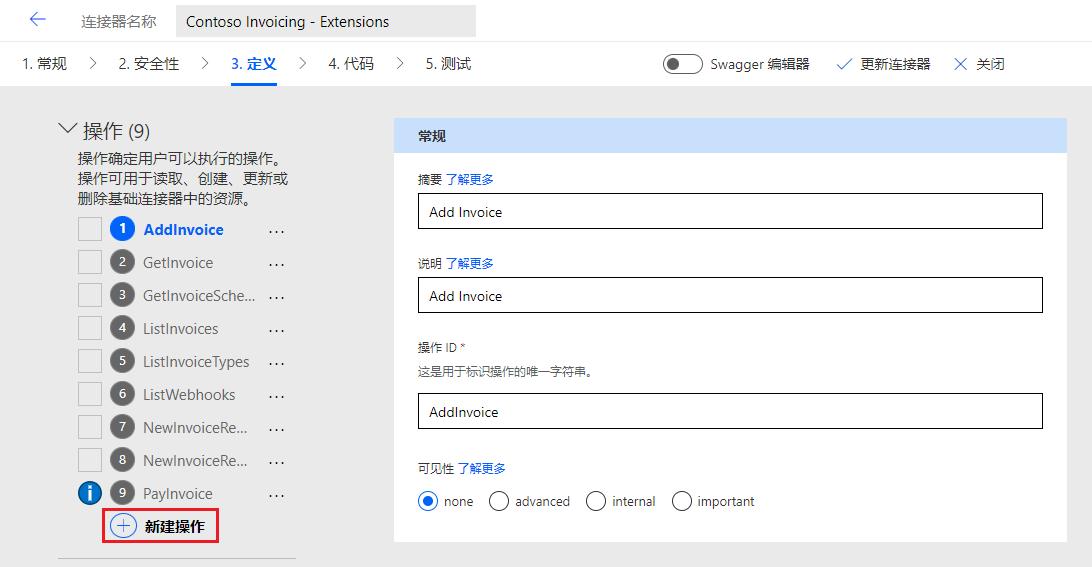Select the advanced visibility radio button

(x=499, y=501)
